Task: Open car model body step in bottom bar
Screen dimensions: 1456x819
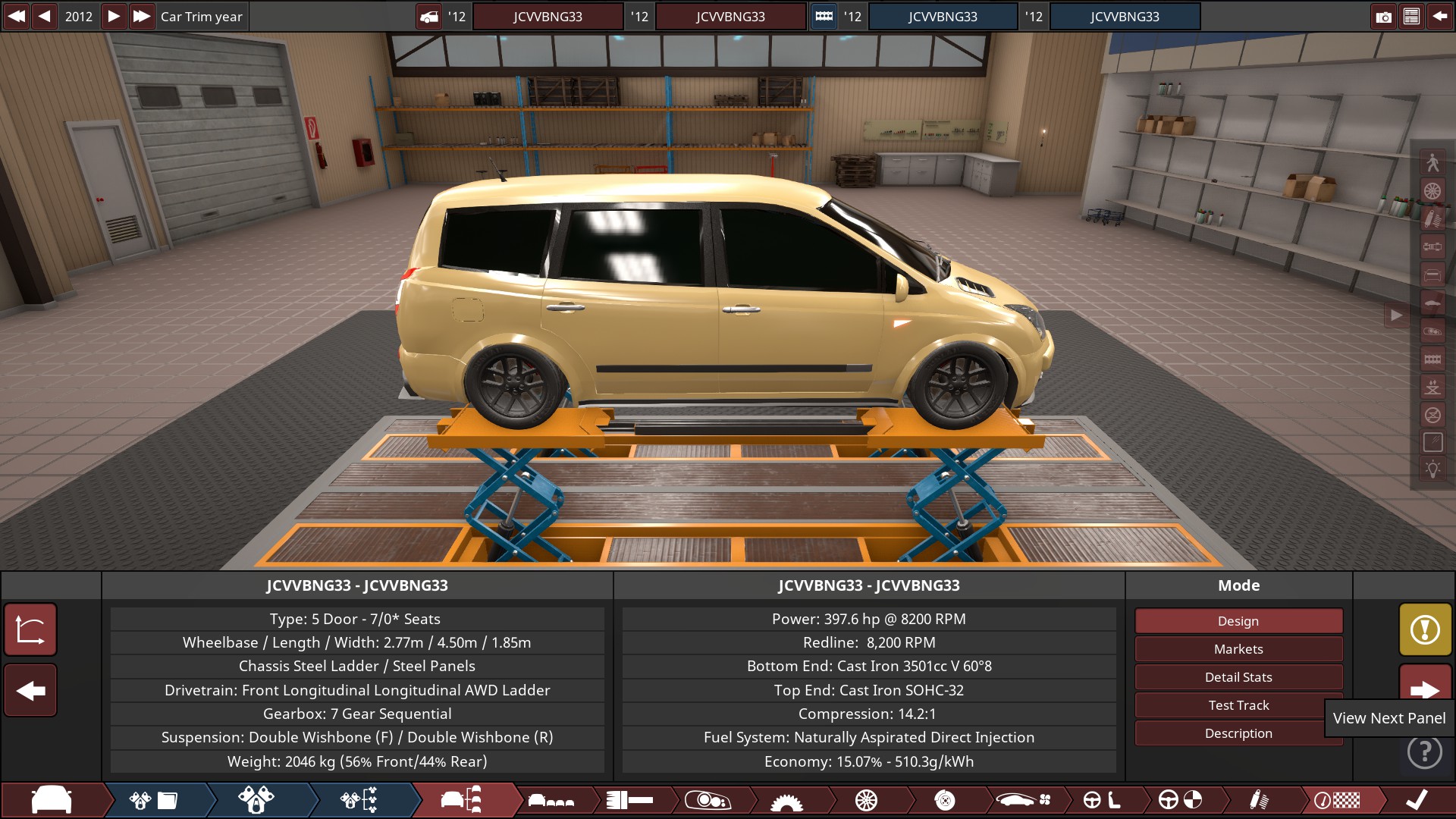Action: tap(52, 800)
